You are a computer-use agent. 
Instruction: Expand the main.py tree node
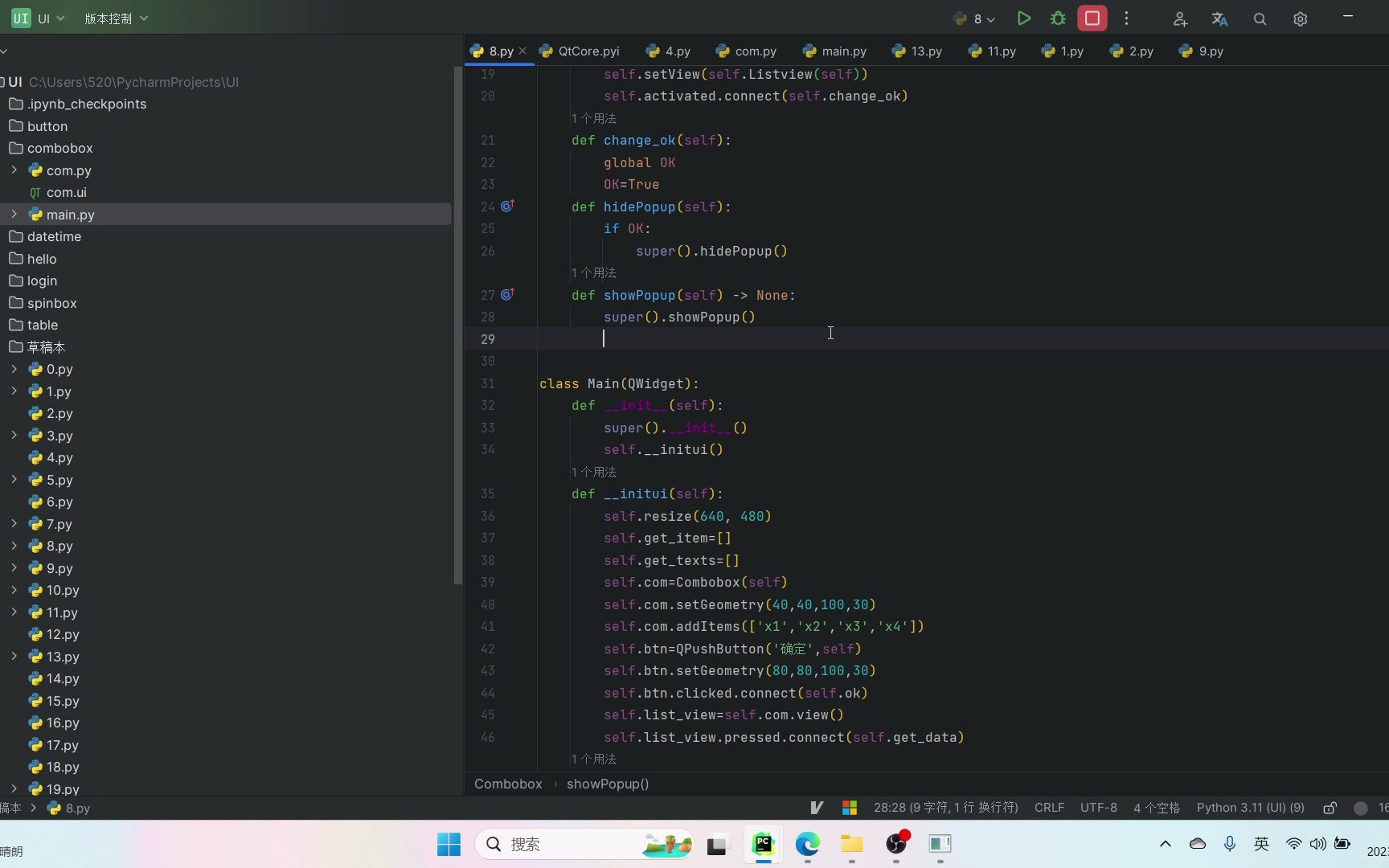[14, 214]
